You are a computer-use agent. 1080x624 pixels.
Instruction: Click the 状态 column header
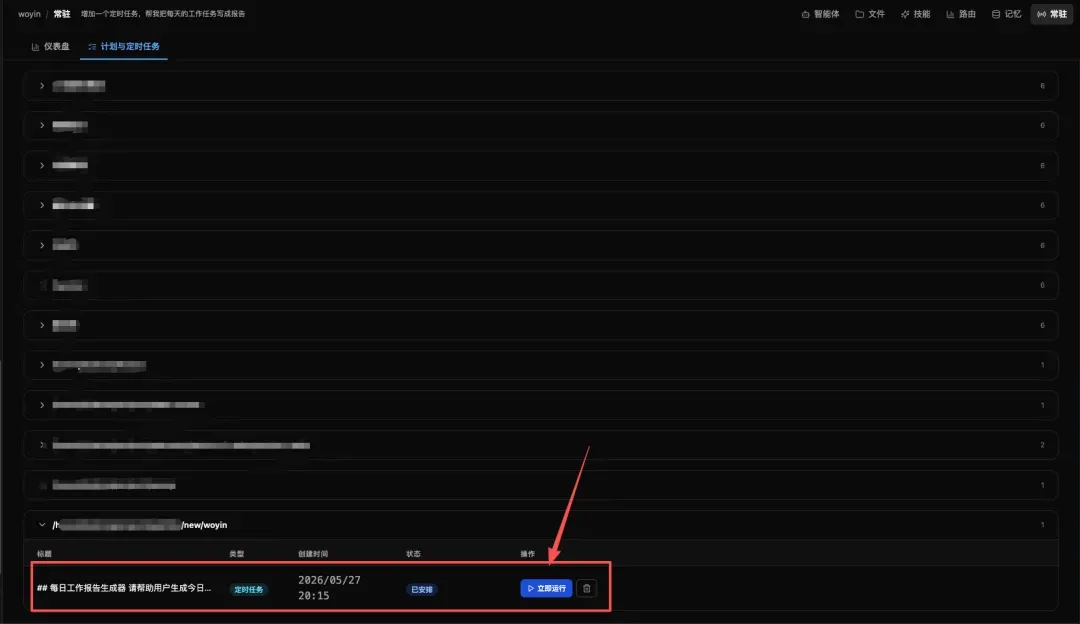(x=413, y=554)
